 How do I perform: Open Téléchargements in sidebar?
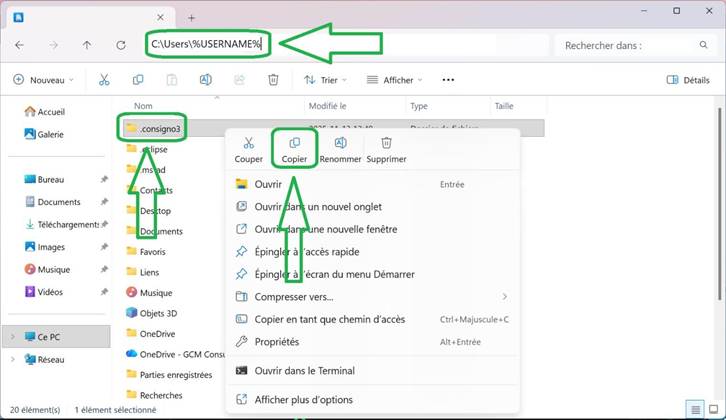62,224
